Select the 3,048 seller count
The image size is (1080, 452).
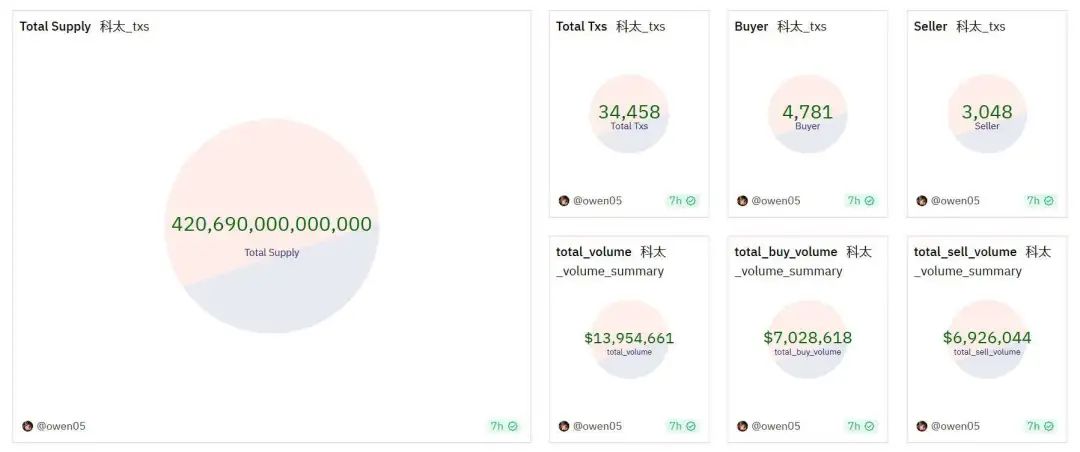point(987,112)
